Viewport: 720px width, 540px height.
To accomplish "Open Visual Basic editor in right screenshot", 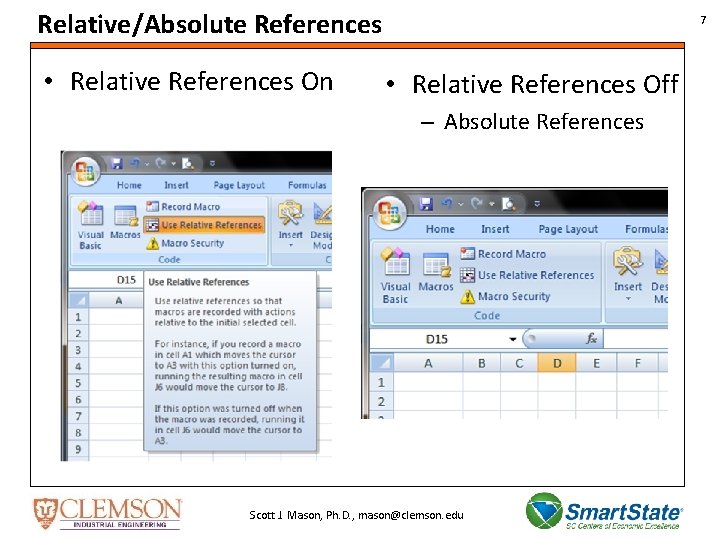I will [395, 276].
